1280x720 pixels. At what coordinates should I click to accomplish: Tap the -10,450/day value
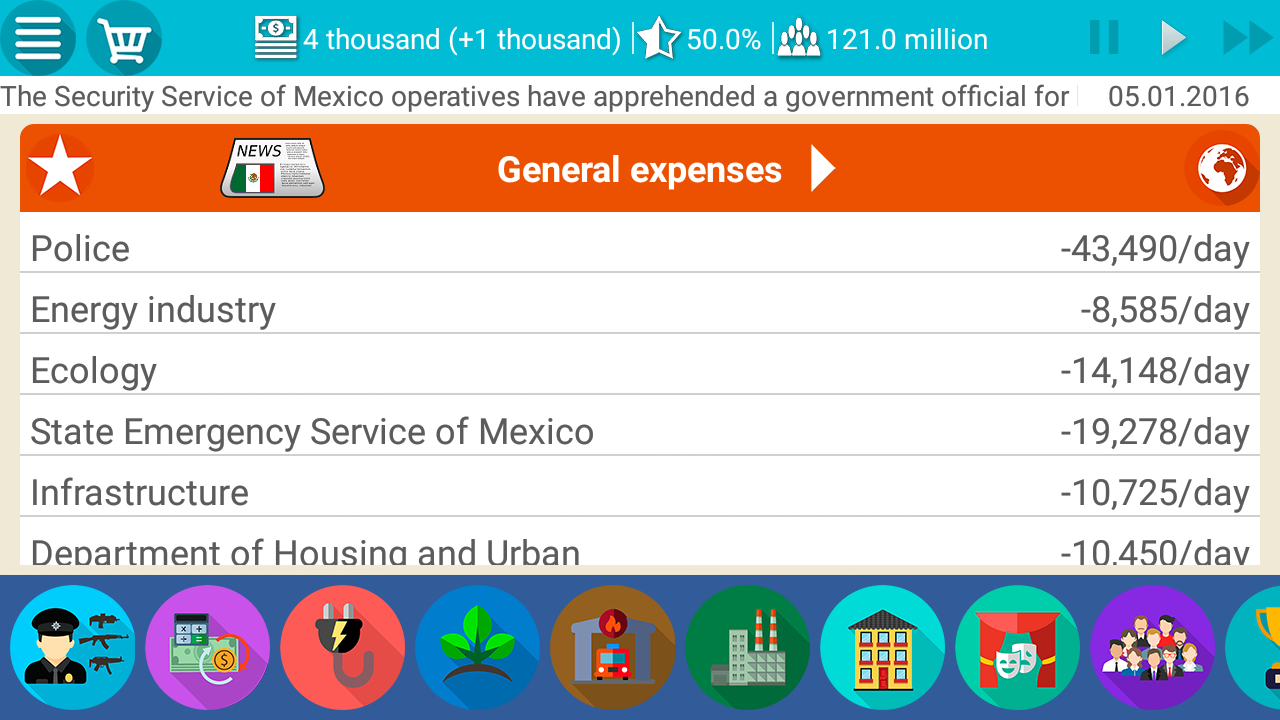(x=1155, y=551)
